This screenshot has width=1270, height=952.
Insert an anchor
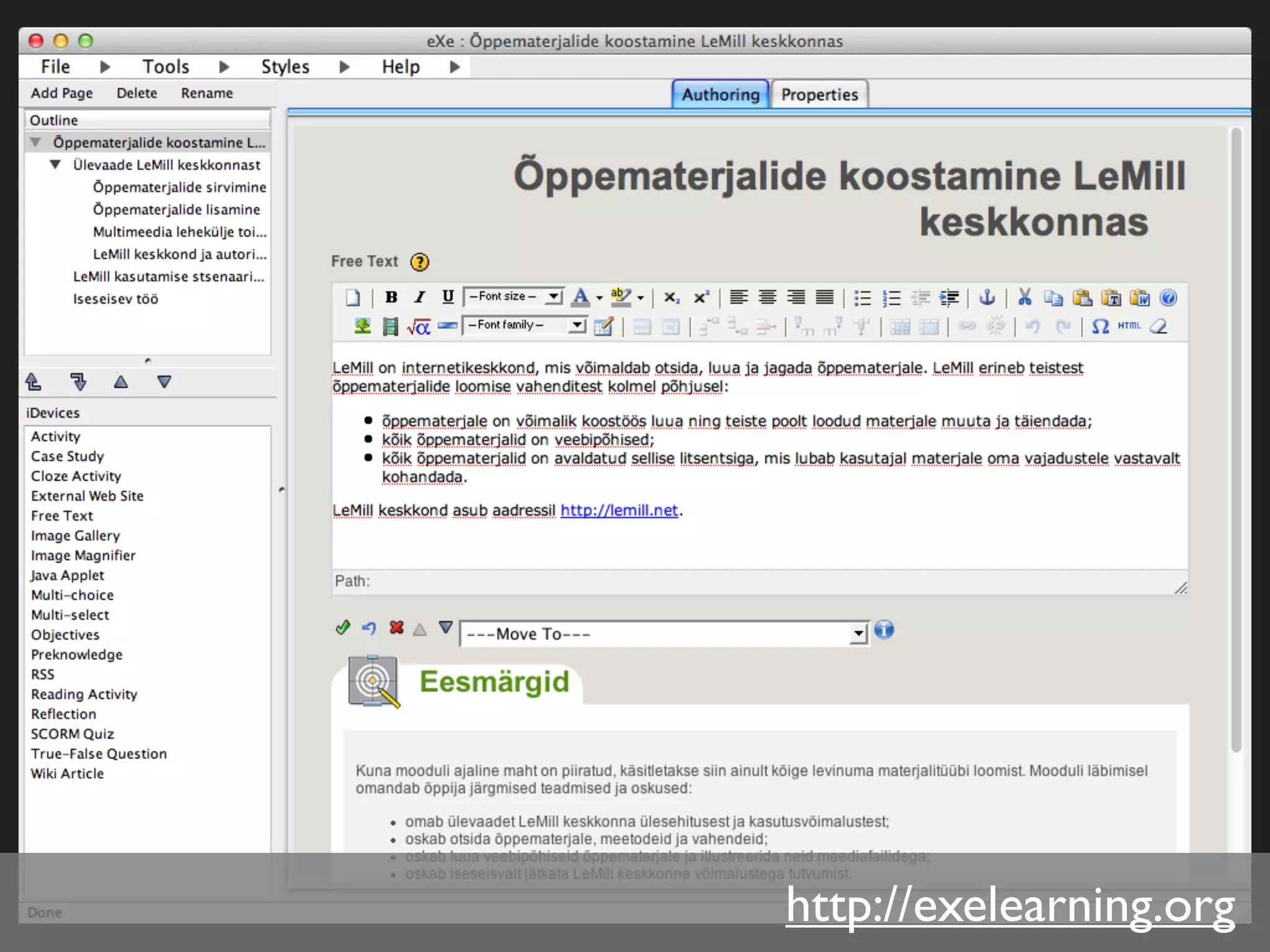[987, 297]
